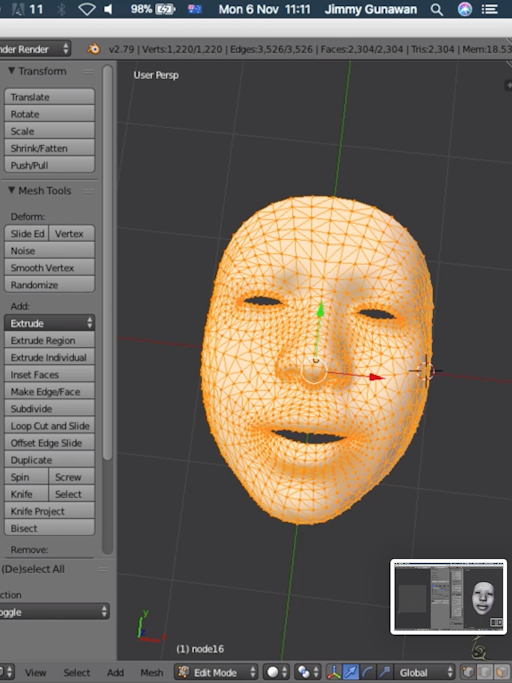The height and width of the screenshot is (683, 512).
Task: Open the Notification Center icon
Action: coord(490,9)
